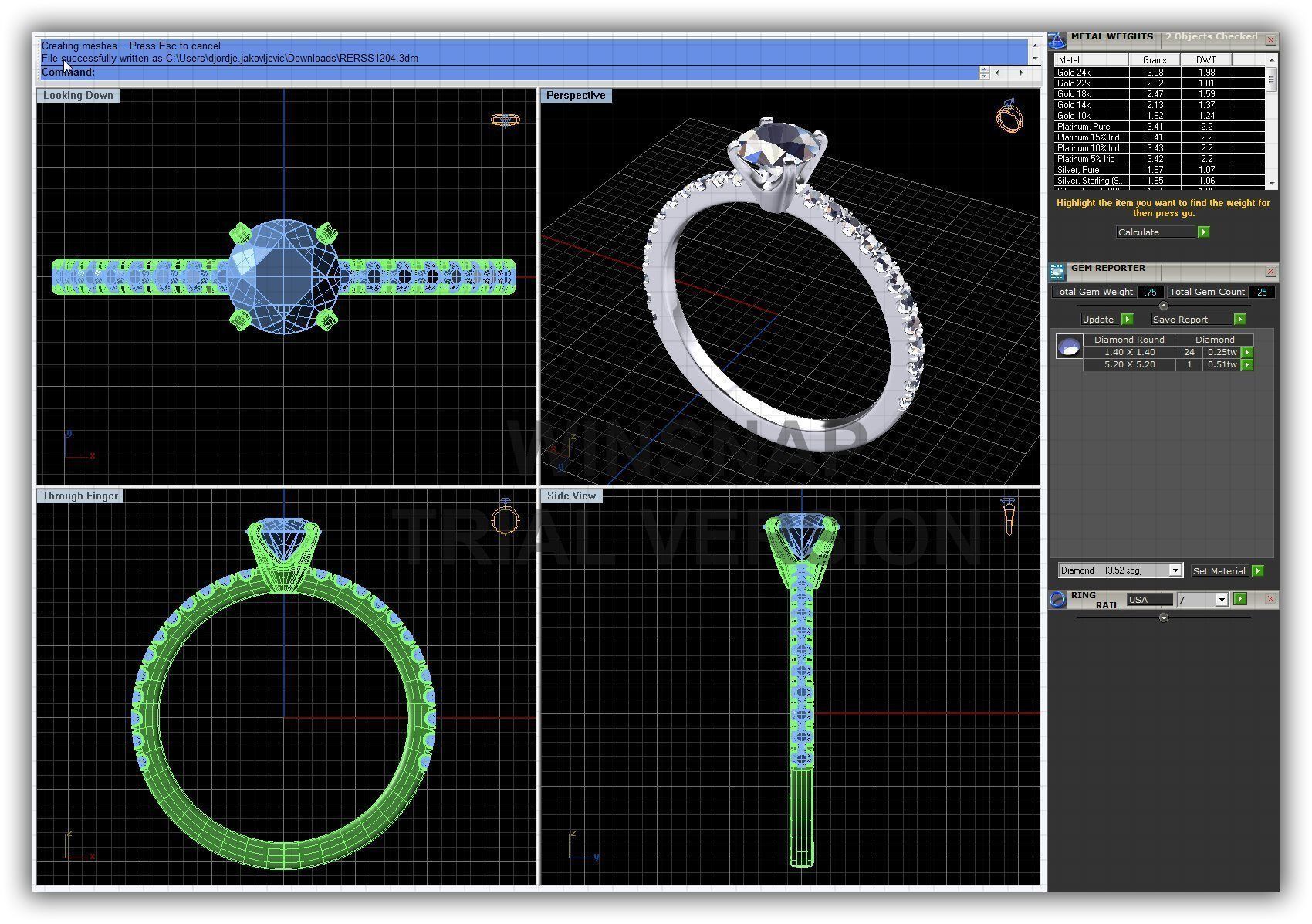Select the Gold 22k row
The width and height of the screenshot is (1312, 924).
[x=1160, y=83]
